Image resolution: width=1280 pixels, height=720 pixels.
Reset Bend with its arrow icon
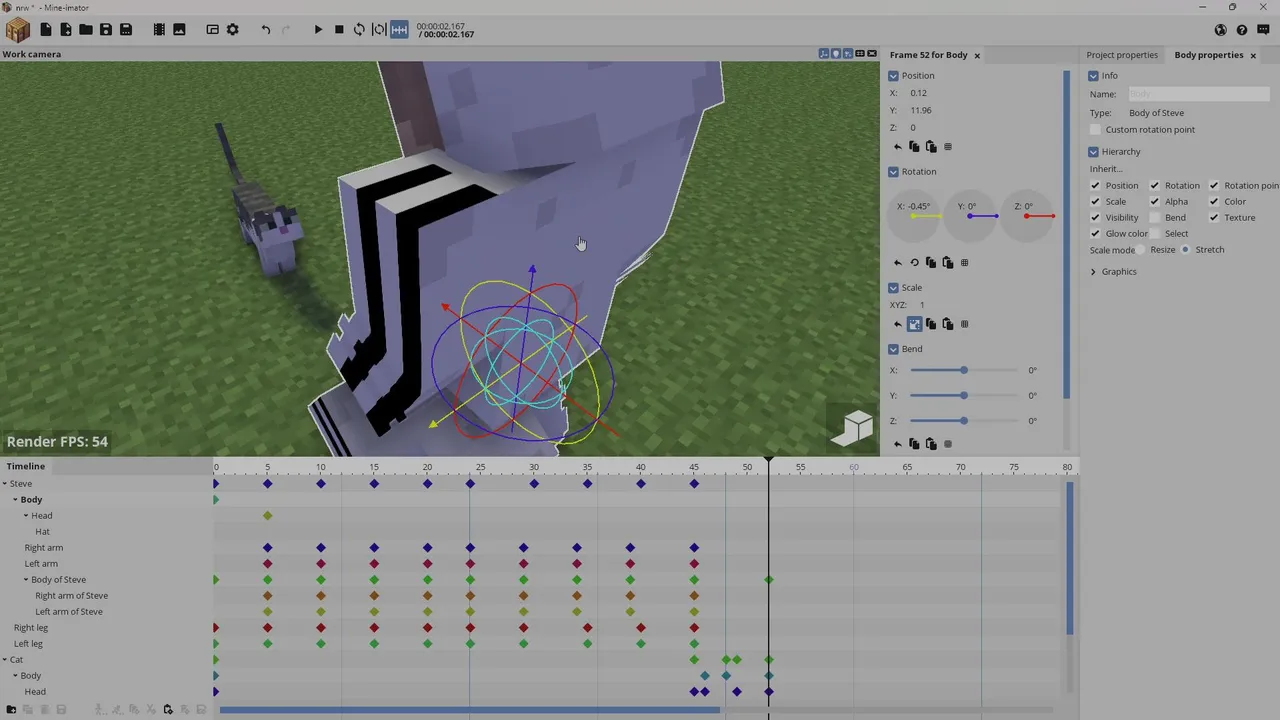click(x=897, y=444)
